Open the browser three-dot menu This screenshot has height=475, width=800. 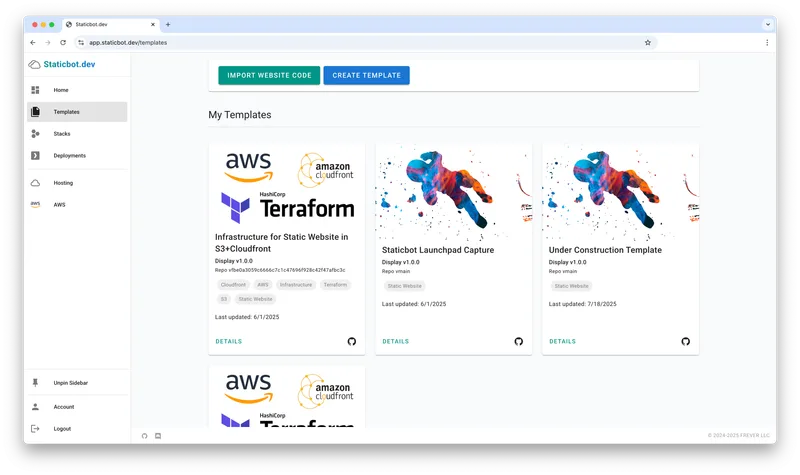point(767,43)
